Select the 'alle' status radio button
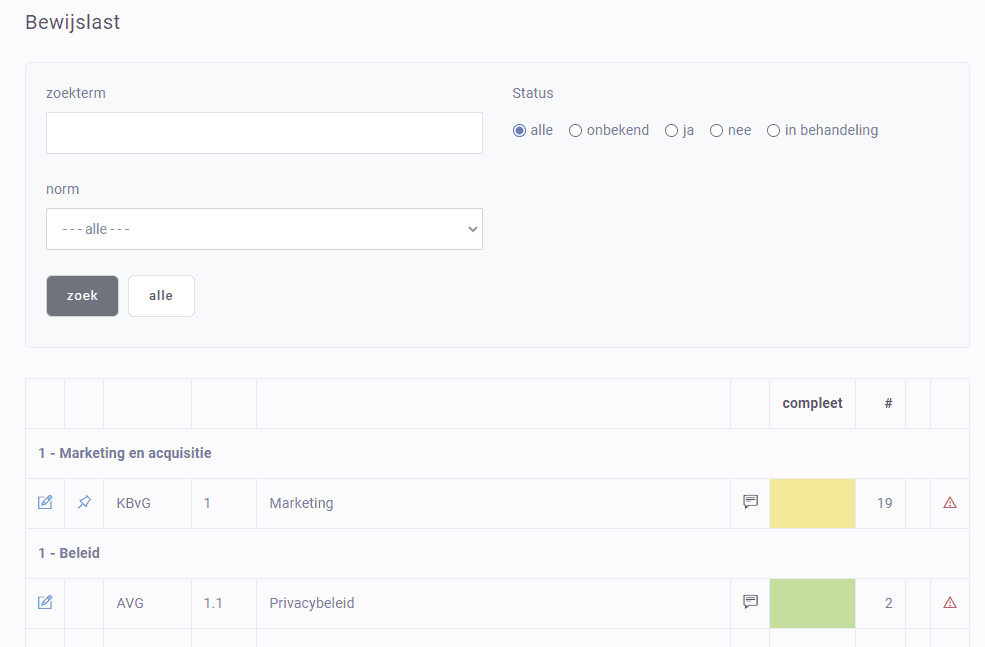Viewport: 985px width, 647px height. (520, 131)
